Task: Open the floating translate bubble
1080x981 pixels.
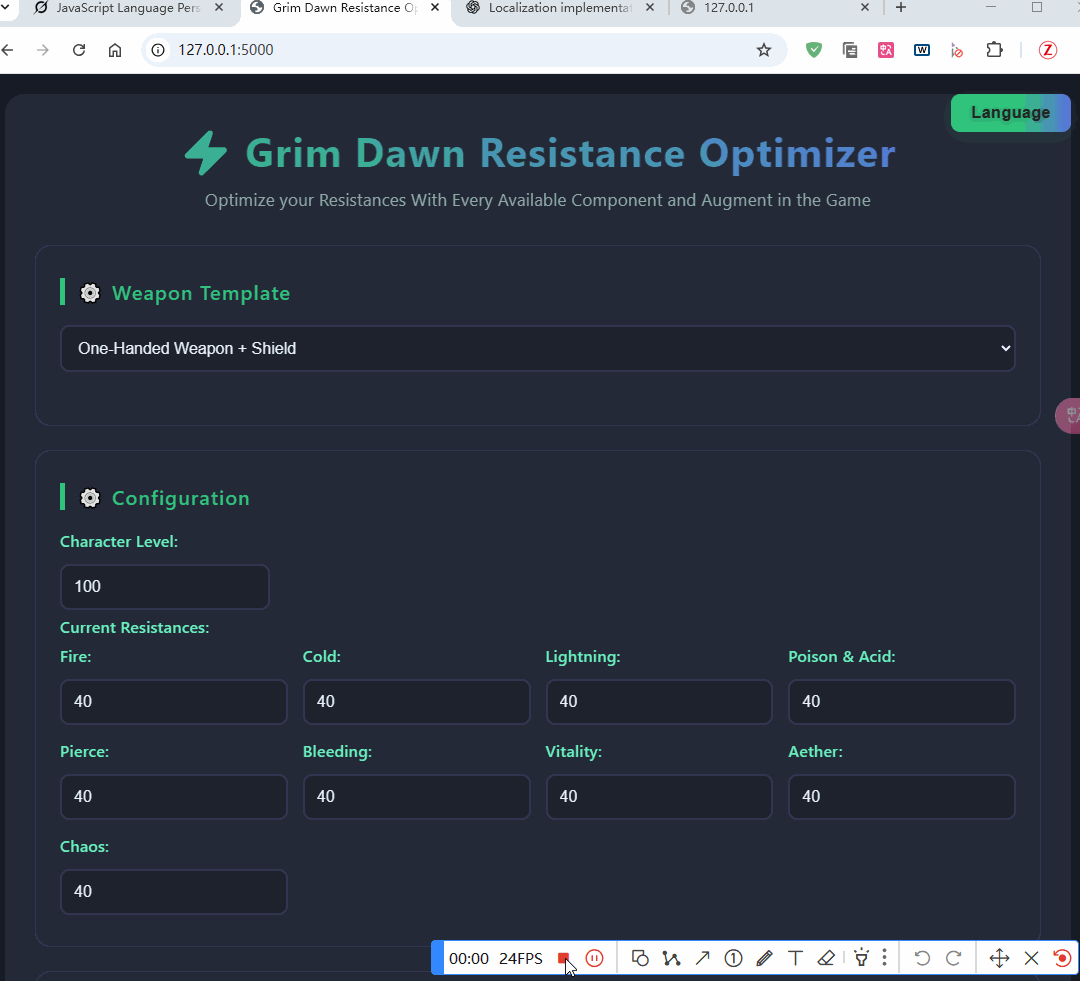Action: coord(1068,415)
